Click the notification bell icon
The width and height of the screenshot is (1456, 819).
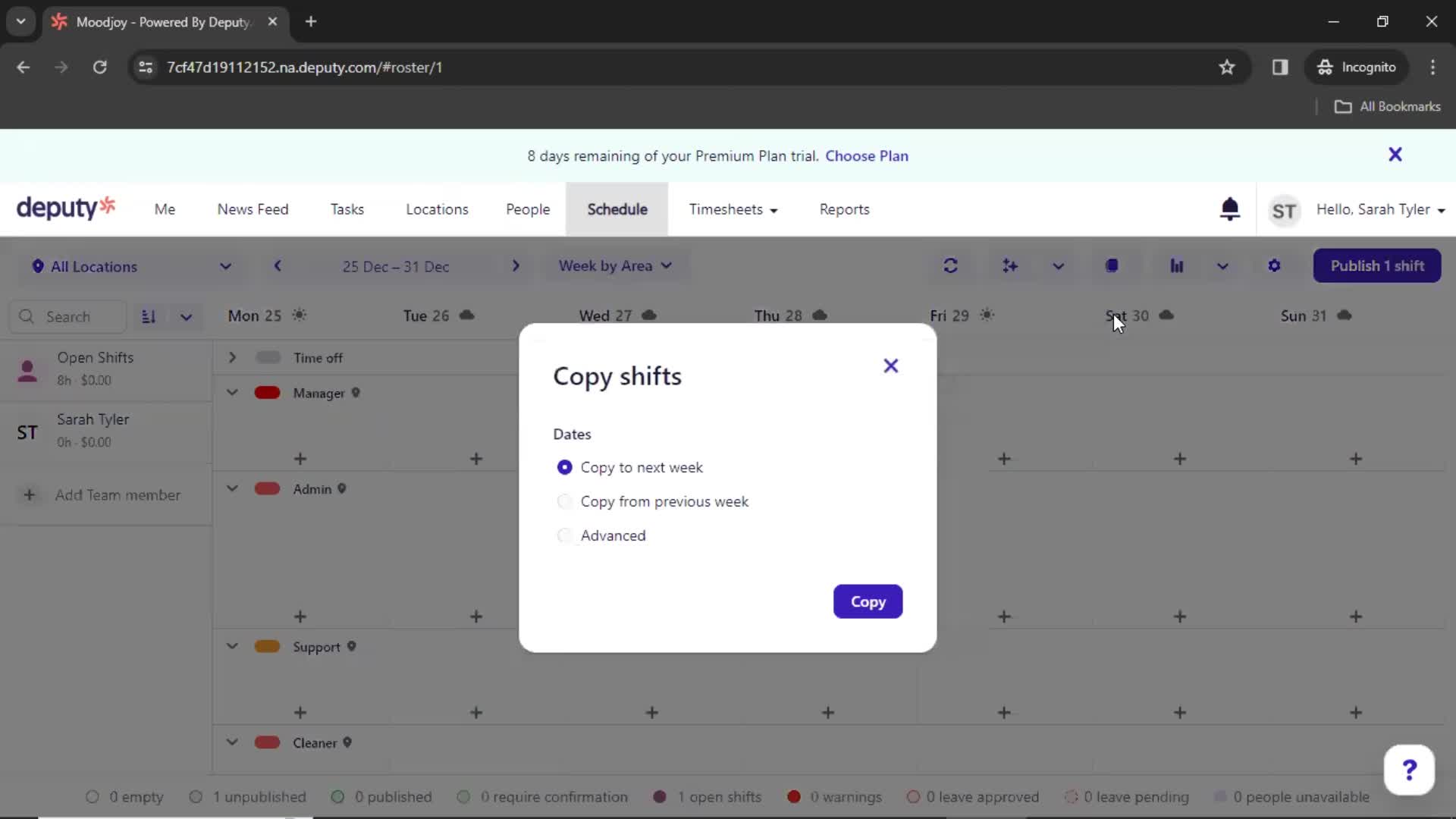(1230, 209)
